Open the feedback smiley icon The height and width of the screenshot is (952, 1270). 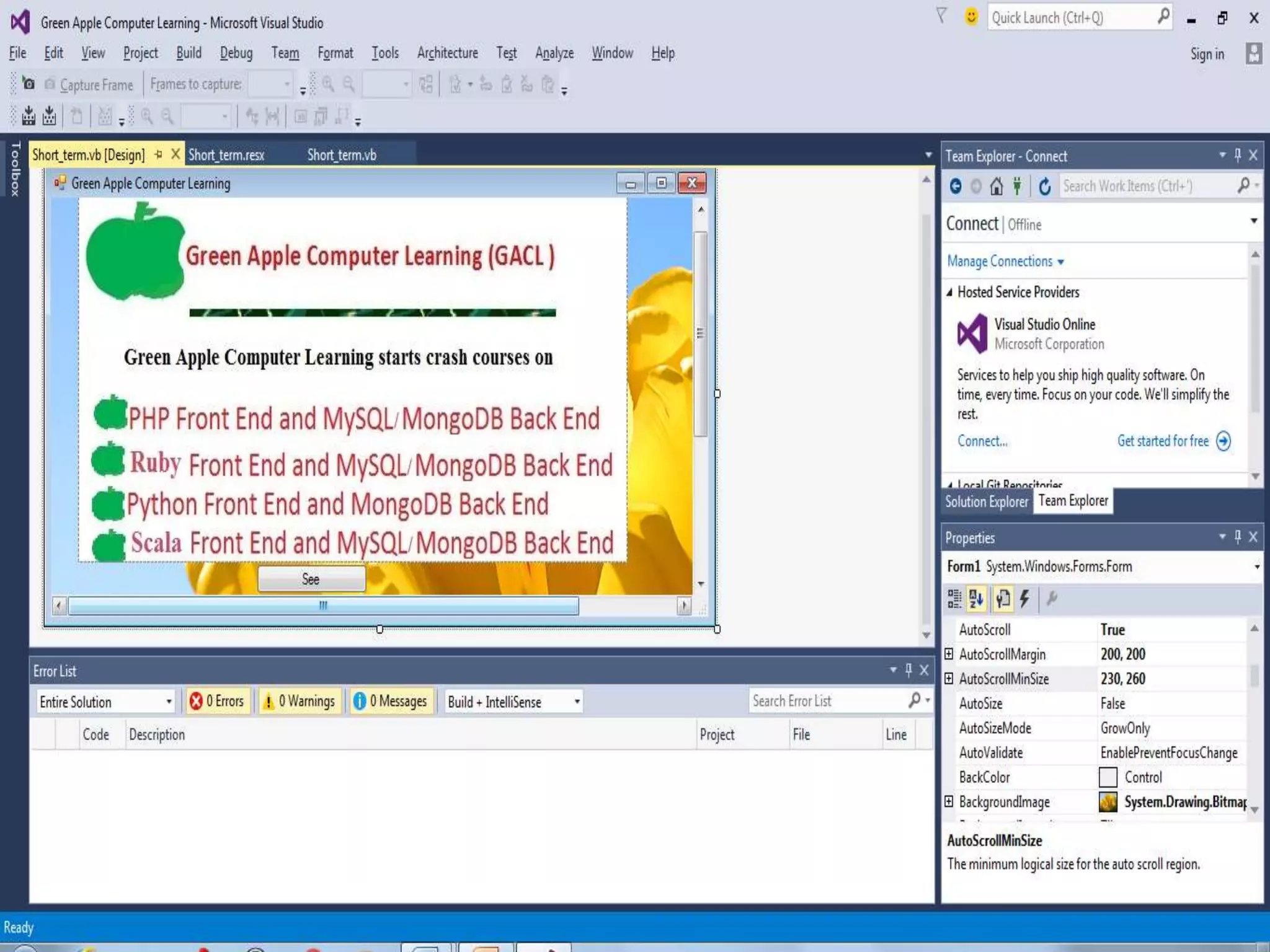[x=971, y=17]
